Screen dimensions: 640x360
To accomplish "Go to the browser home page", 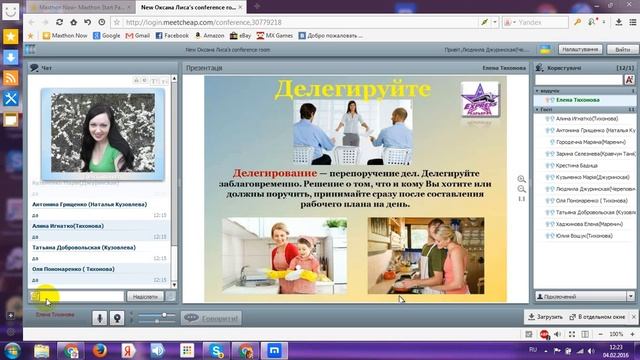I will coord(73,22).
